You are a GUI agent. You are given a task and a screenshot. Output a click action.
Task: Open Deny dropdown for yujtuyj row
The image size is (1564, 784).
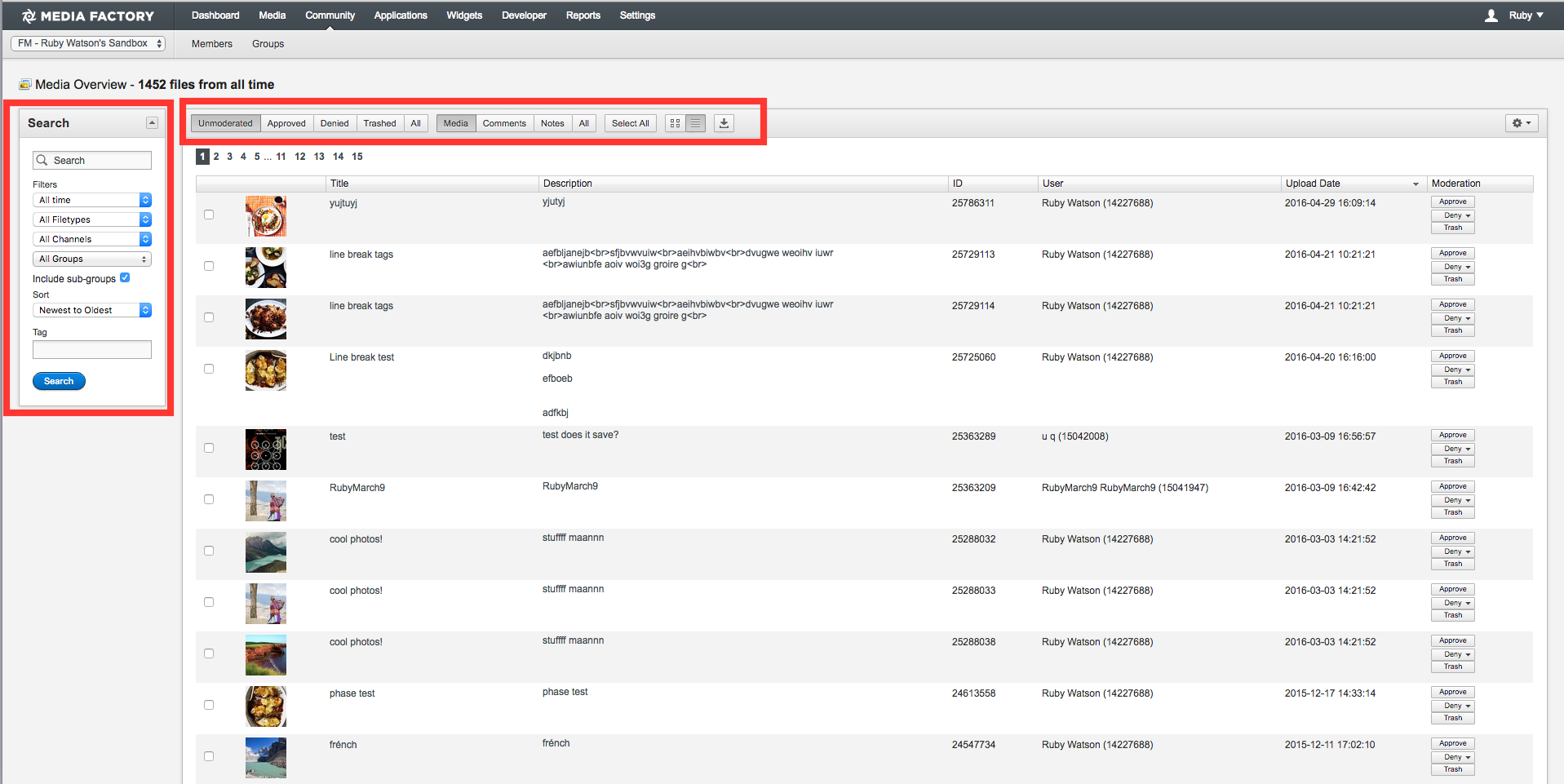[x=1453, y=215]
